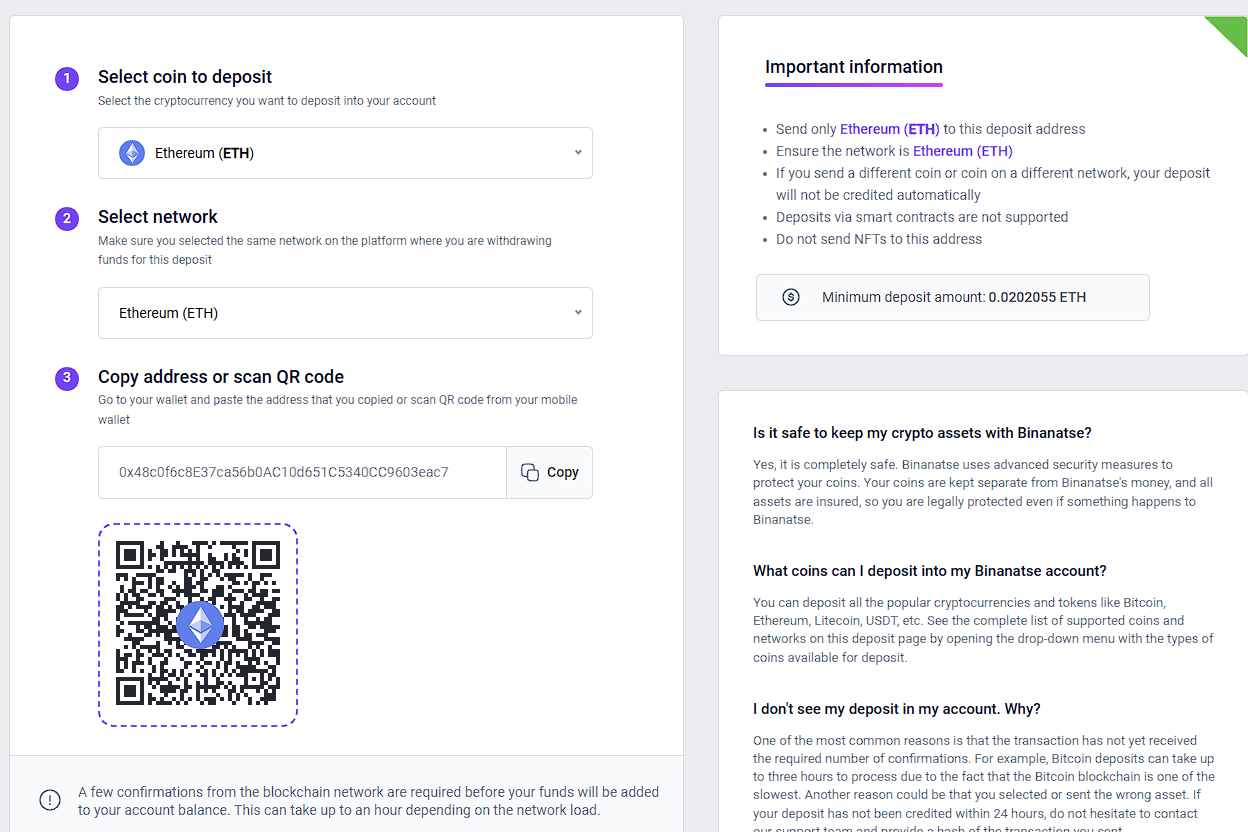Click the purple step 3 badge

pyautogui.click(x=67, y=378)
